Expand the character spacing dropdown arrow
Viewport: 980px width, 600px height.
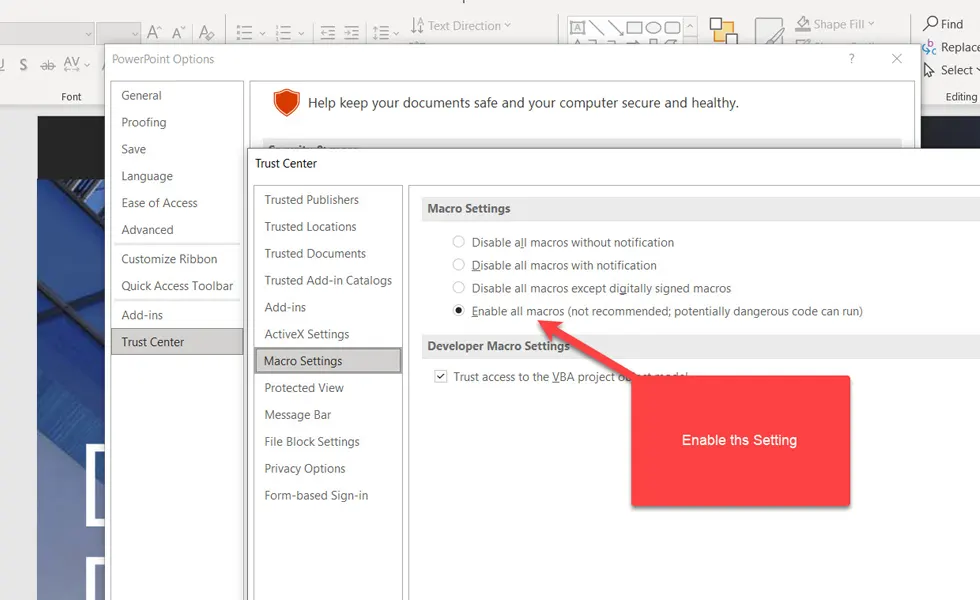tap(87, 64)
